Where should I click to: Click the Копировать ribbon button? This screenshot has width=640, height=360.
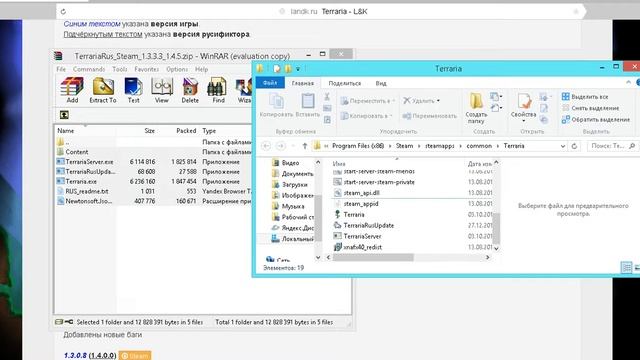[x=276, y=105]
